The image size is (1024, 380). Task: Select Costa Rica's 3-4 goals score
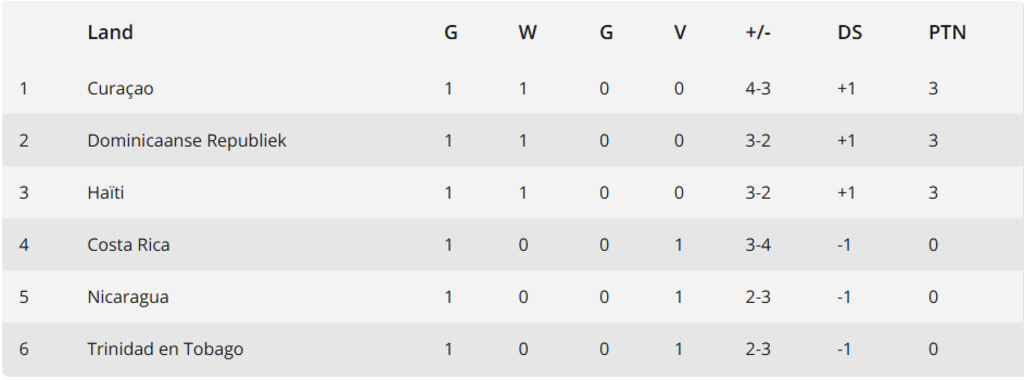(758, 245)
